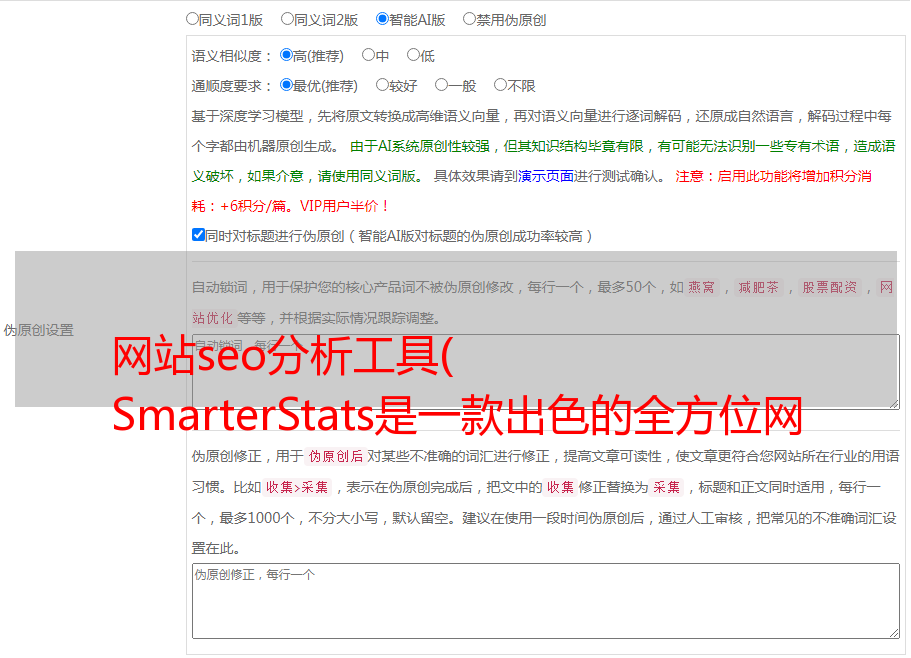
Task: Set 通顺度要求 to 较好
Action: 382,85
